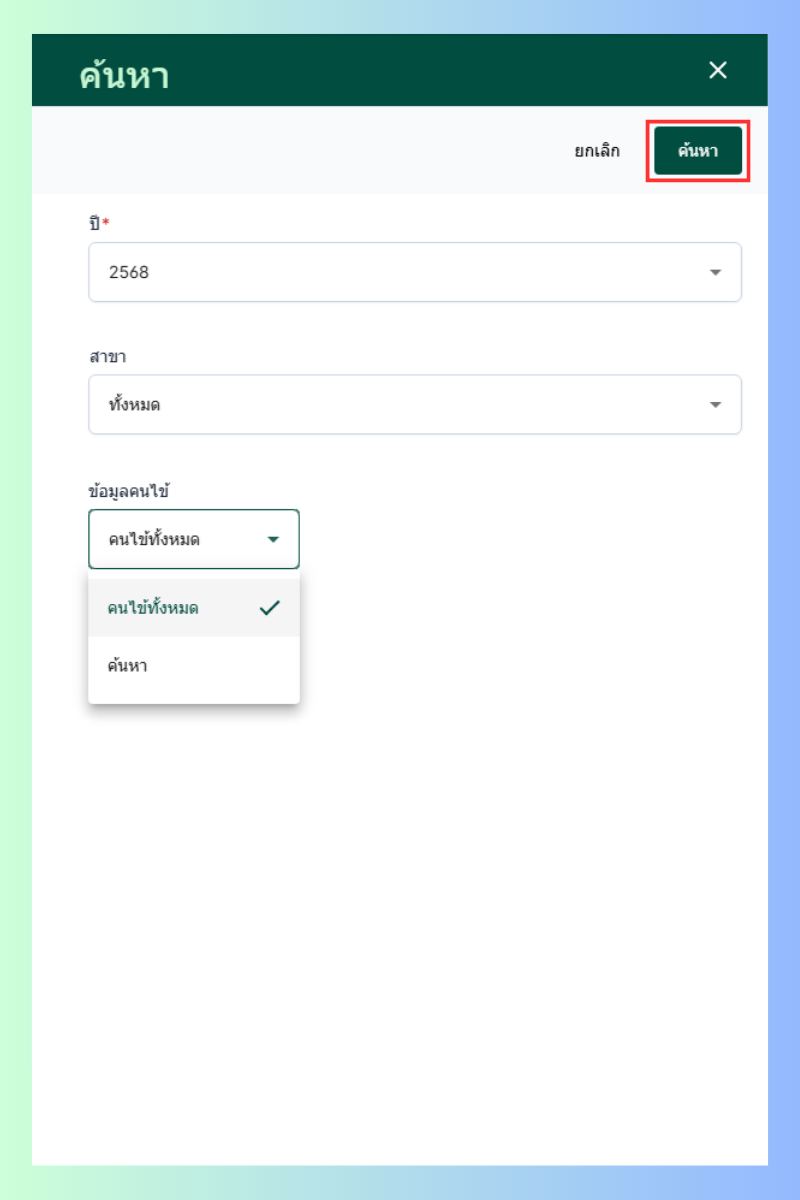This screenshot has width=800, height=1200.
Task: Click the สาขา field label
Action: [105, 355]
